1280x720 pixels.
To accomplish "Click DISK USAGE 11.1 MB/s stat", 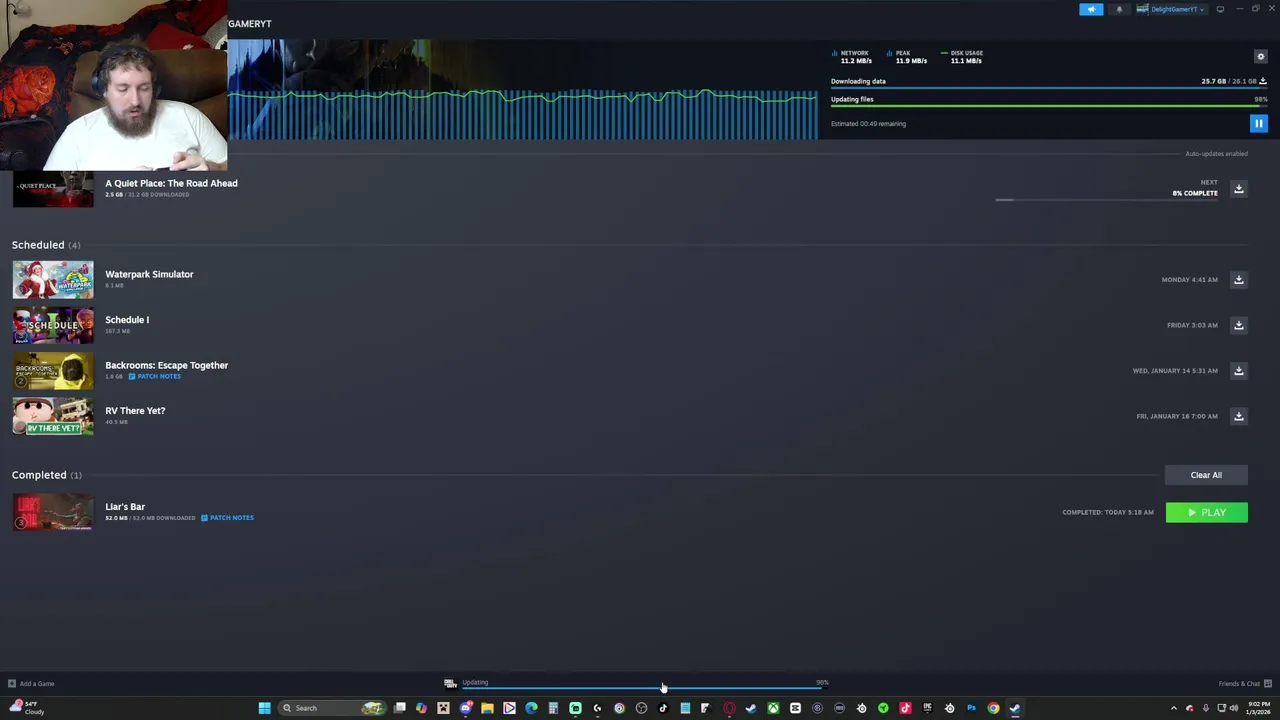I will 964,57.
